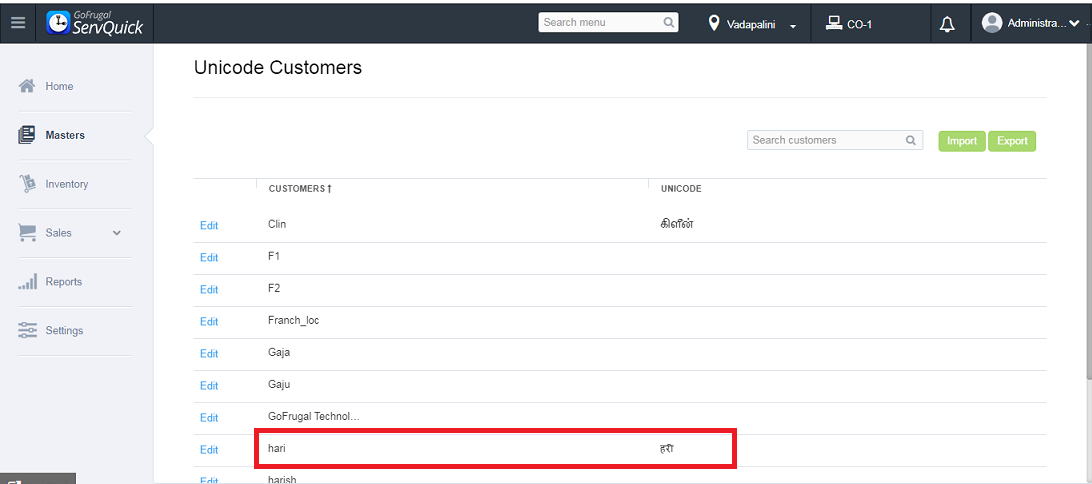This screenshot has height=484, width=1092.
Task: Click the search menu magnifier icon
Action: [x=669, y=22]
